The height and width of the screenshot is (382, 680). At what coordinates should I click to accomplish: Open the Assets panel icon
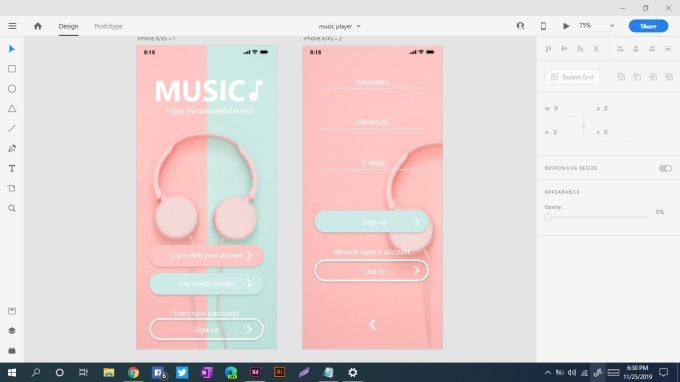point(12,311)
